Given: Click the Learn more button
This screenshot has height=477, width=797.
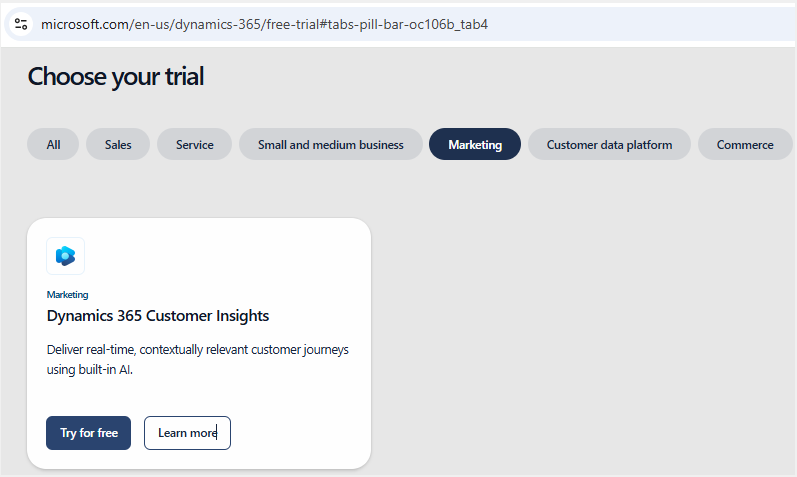Looking at the screenshot, I should pos(187,433).
